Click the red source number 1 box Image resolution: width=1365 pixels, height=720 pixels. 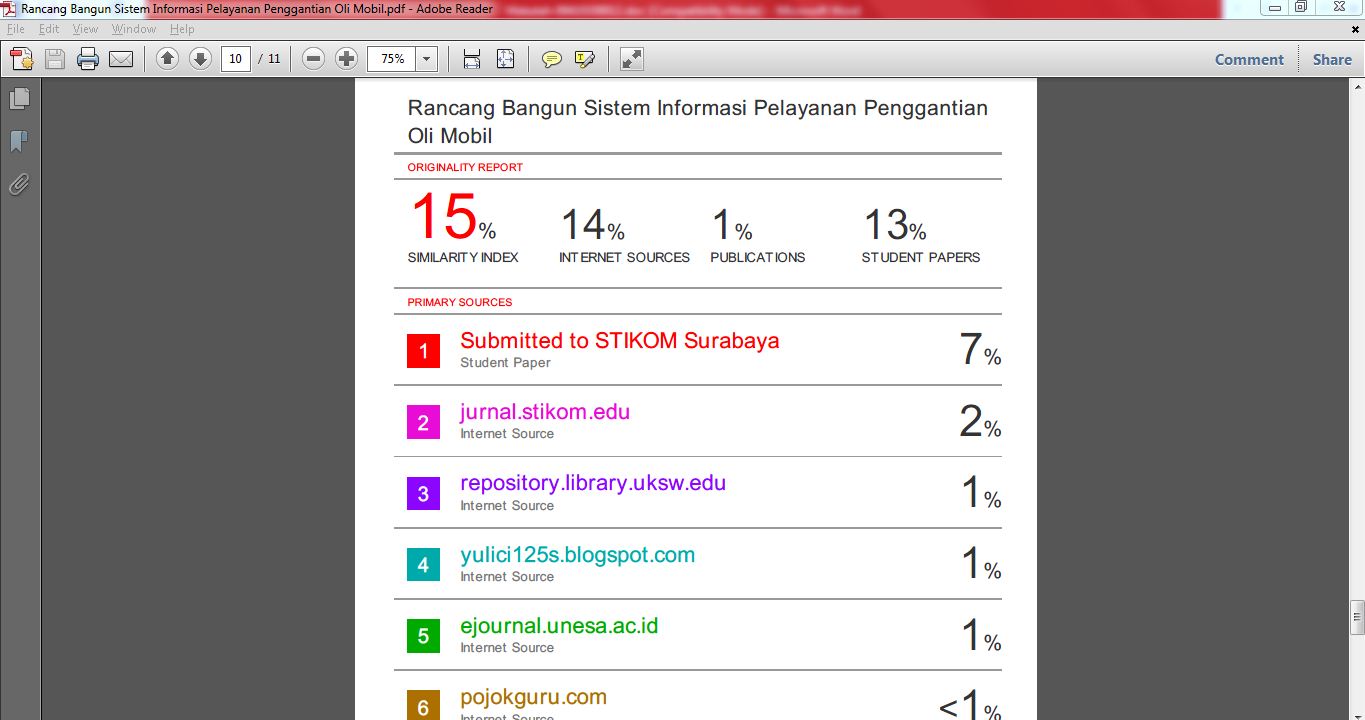[x=423, y=351]
